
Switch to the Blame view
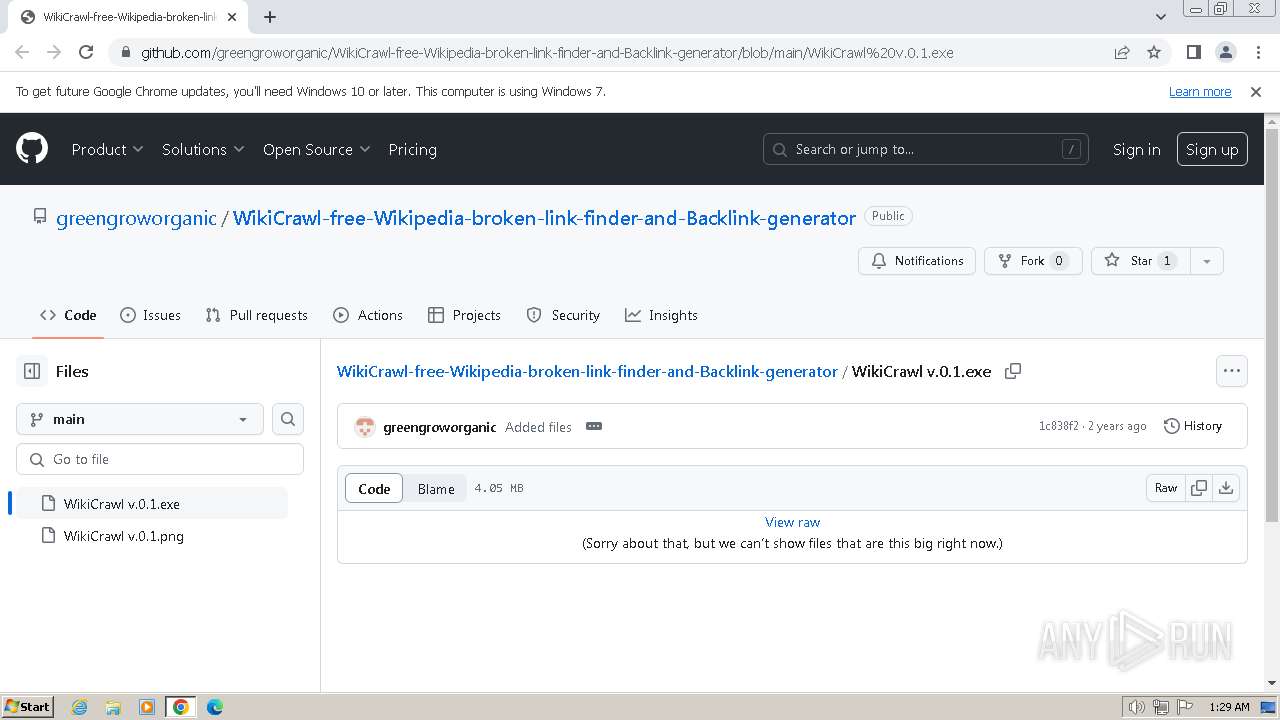click(436, 488)
